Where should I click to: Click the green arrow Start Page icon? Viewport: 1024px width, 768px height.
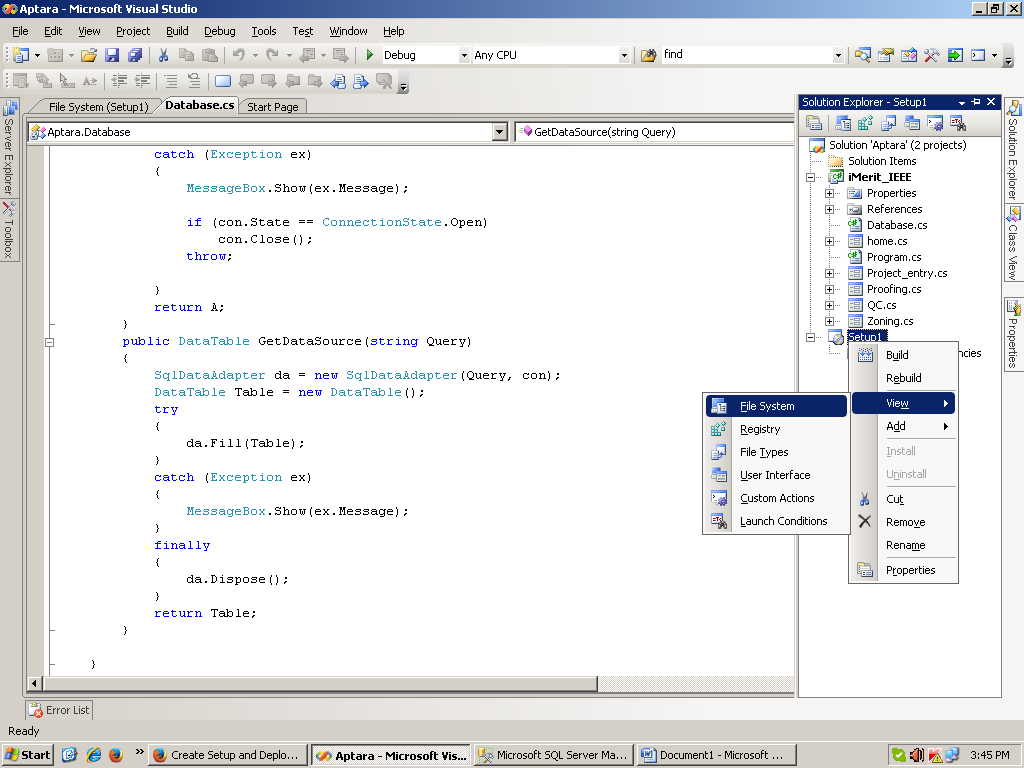955,56
